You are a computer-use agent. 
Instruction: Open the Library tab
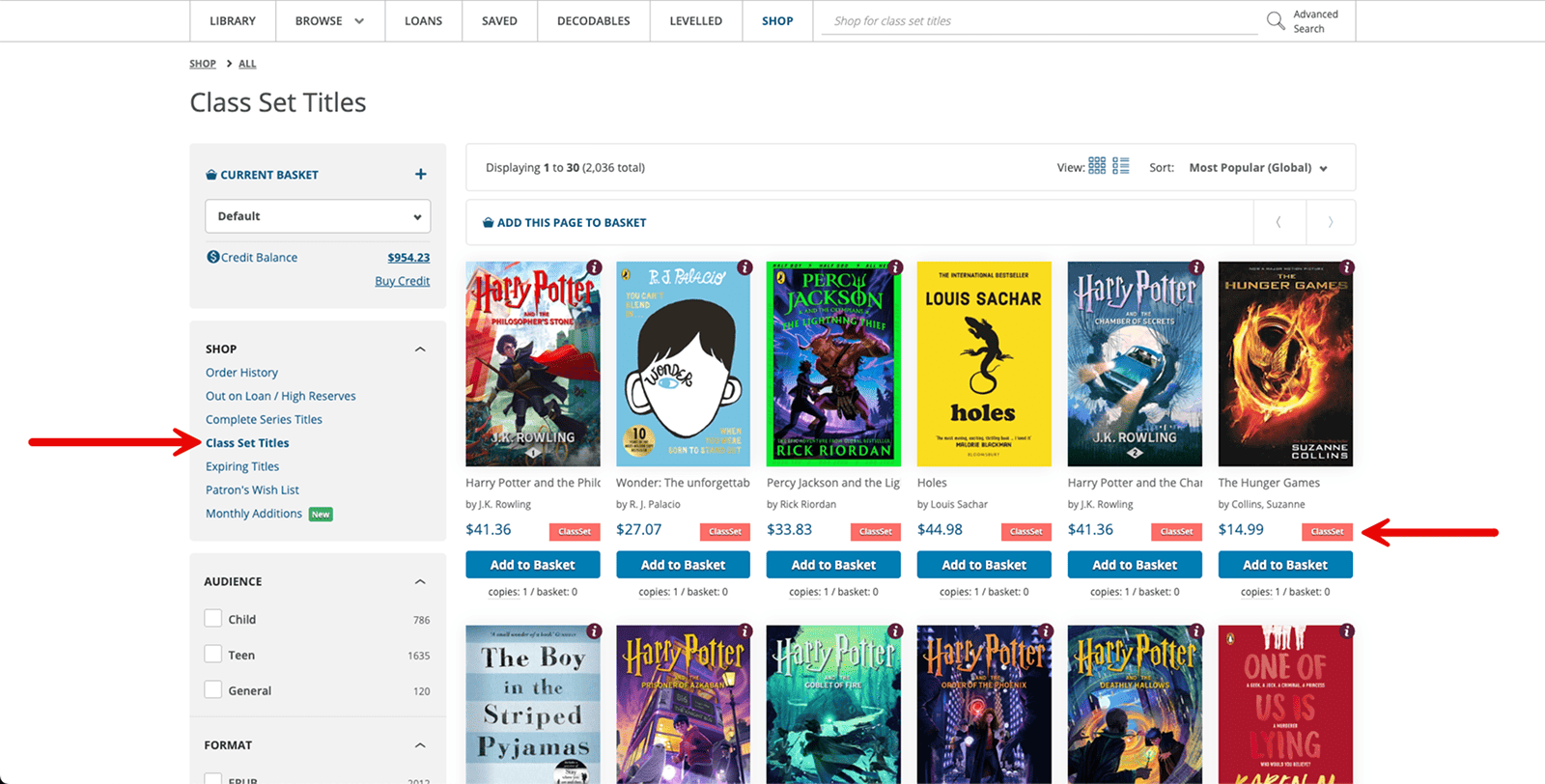(233, 20)
